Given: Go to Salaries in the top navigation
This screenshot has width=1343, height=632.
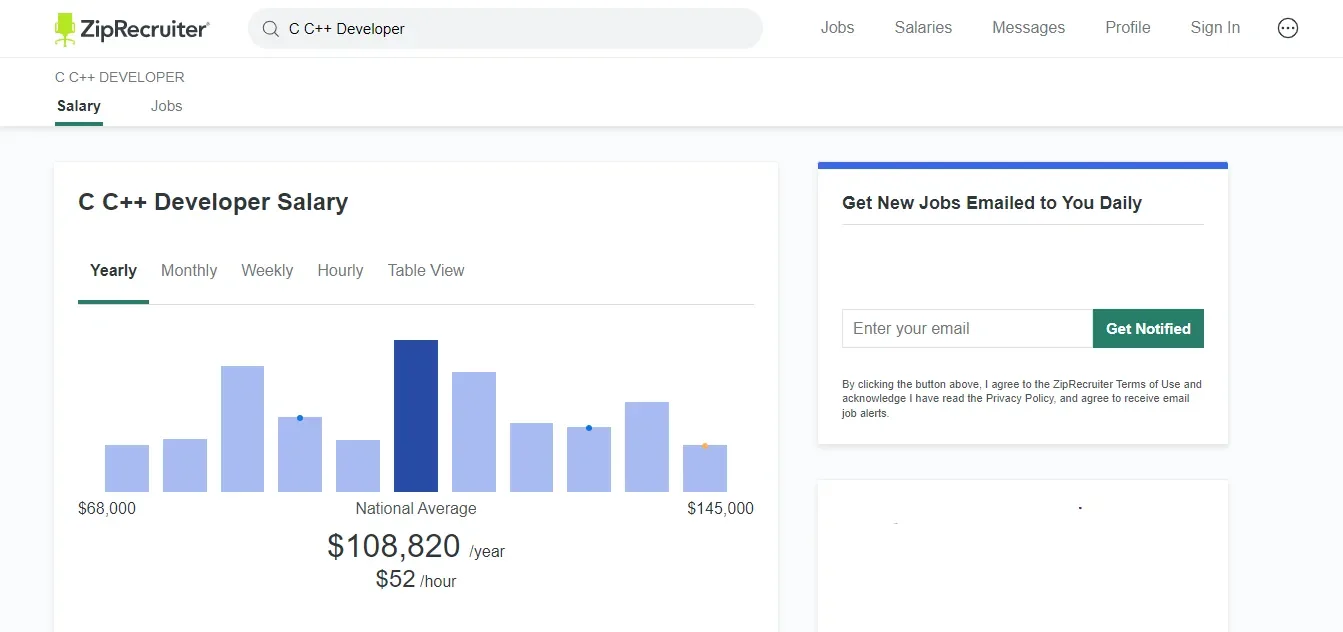Looking at the screenshot, I should 923,28.
